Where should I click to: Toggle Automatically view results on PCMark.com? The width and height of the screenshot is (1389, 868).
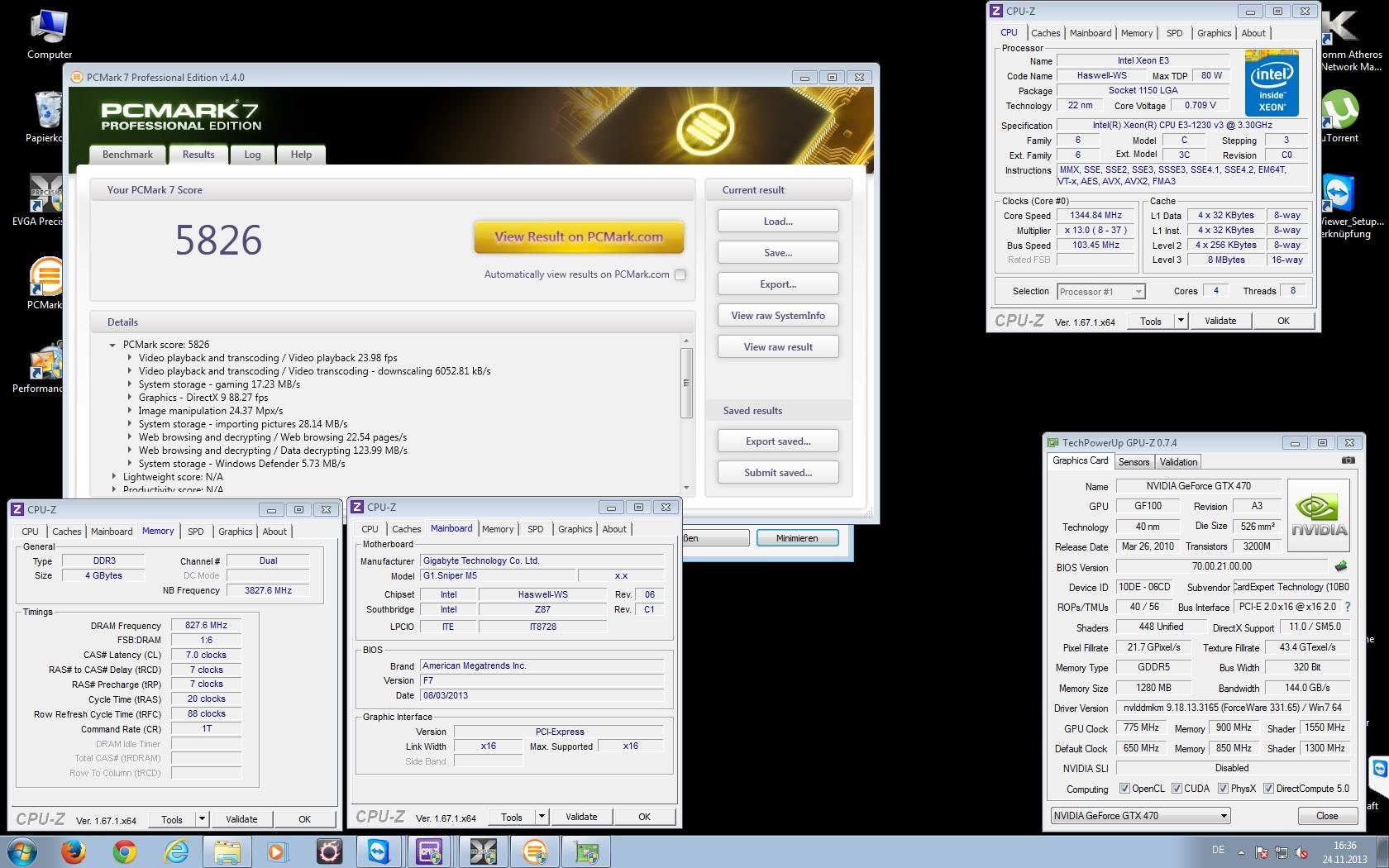click(x=680, y=274)
